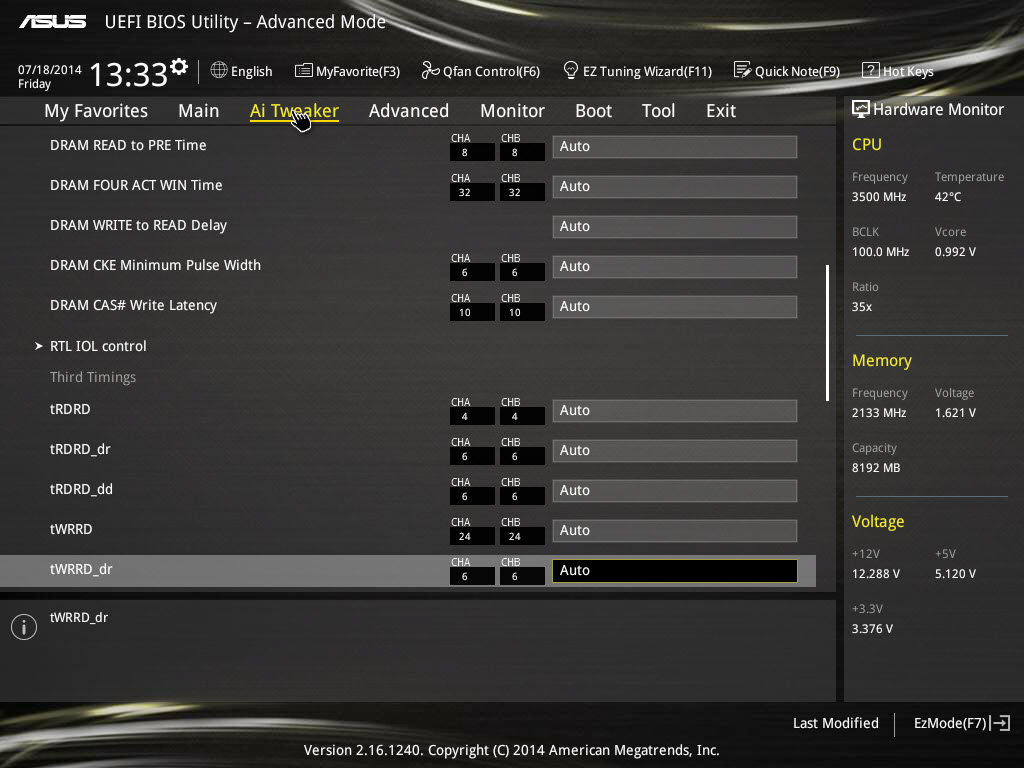This screenshot has height=768, width=1024.
Task: Select the highlighted tWRRD_dr row label
Action: point(81,569)
